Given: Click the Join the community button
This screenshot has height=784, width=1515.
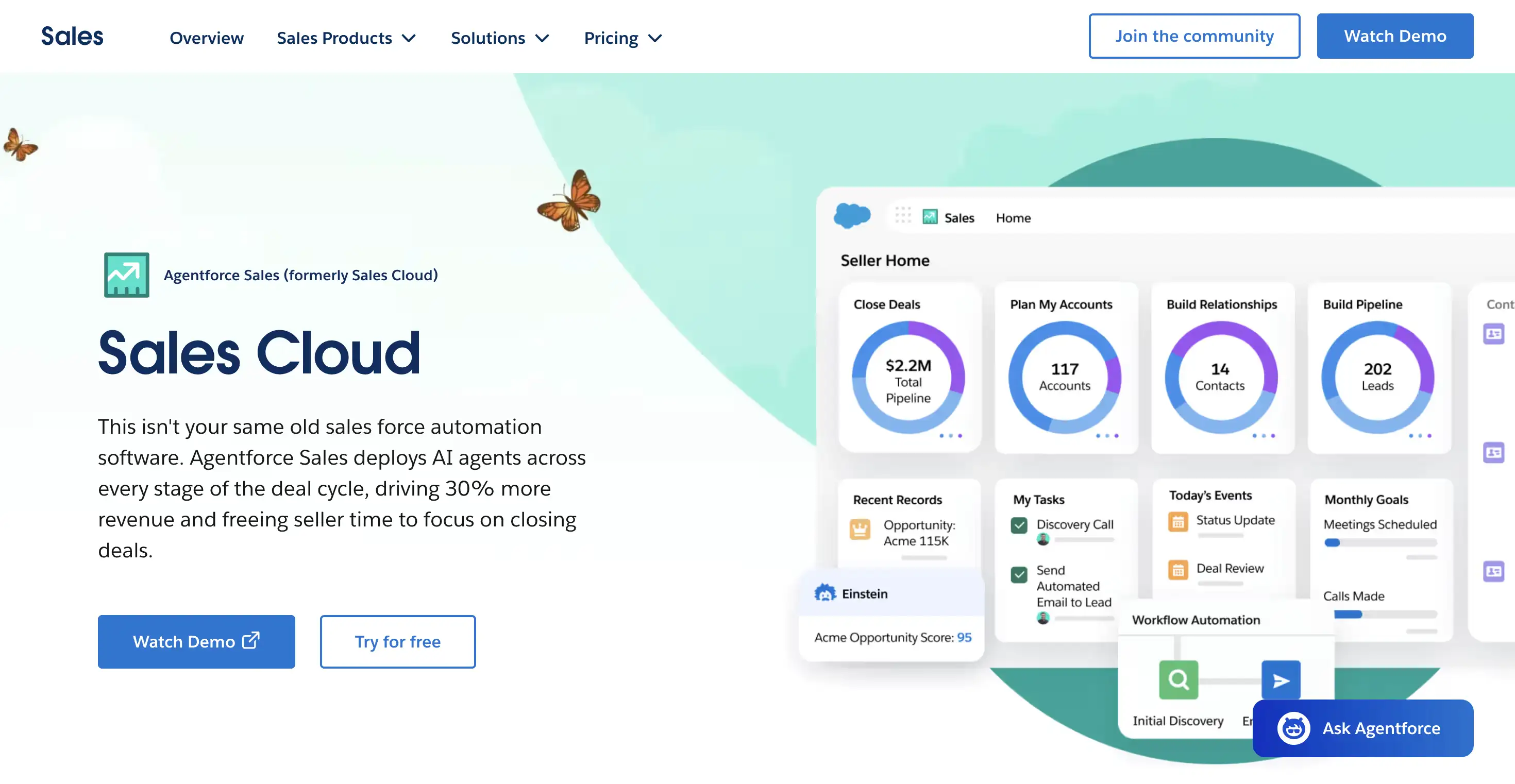Looking at the screenshot, I should point(1194,37).
